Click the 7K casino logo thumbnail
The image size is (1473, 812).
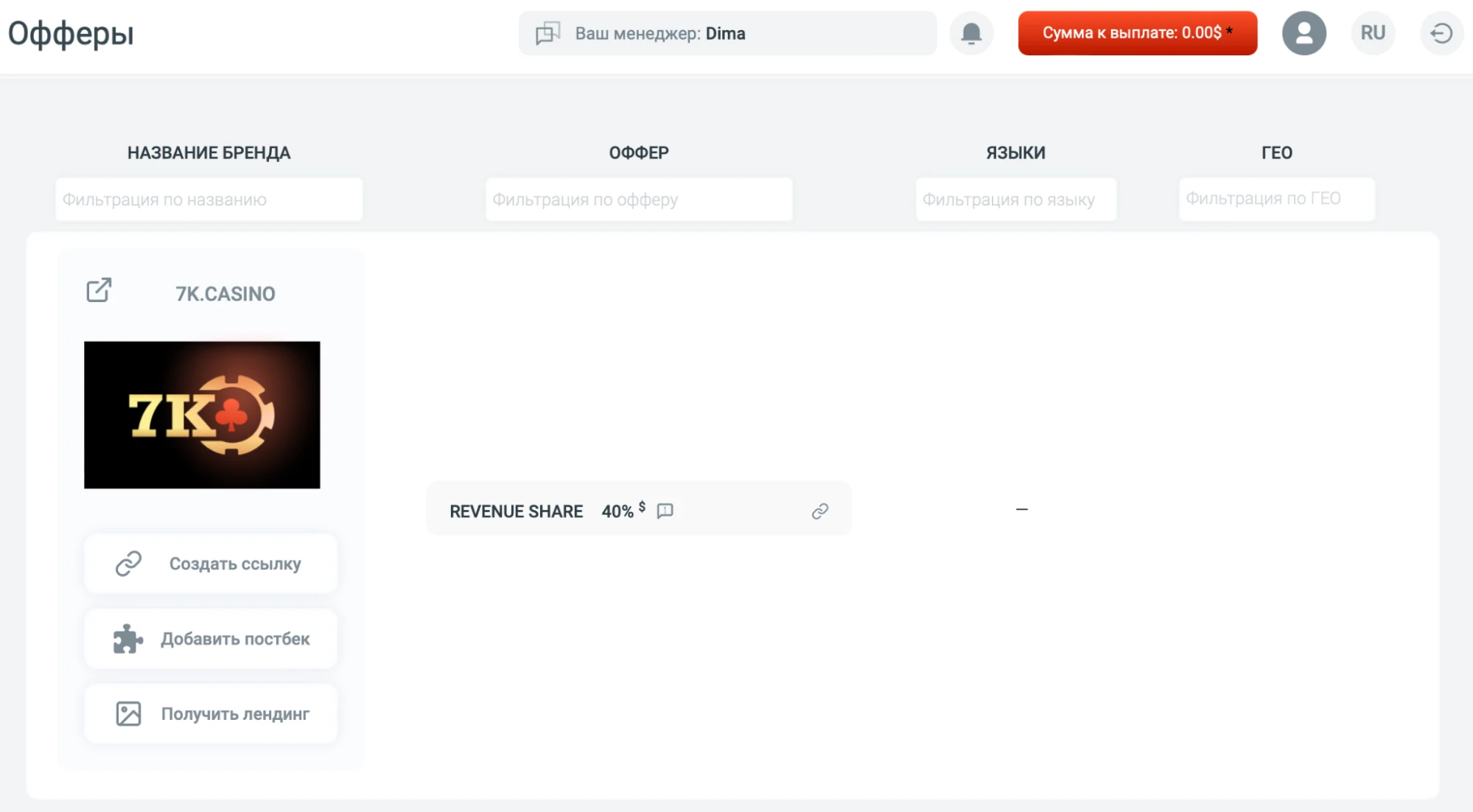click(x=202, y=415)
